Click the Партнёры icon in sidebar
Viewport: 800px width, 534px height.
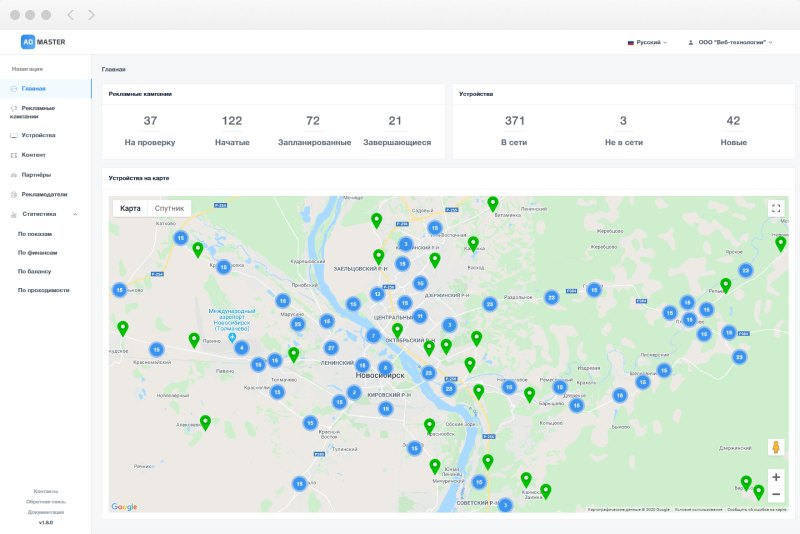[x=14, y=175]
